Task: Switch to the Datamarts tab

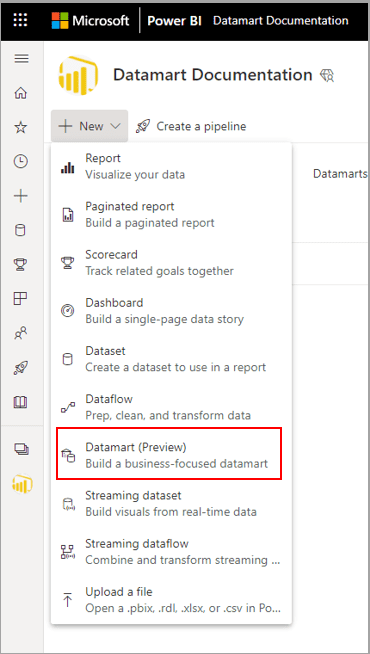Action: tap(340, 174)
